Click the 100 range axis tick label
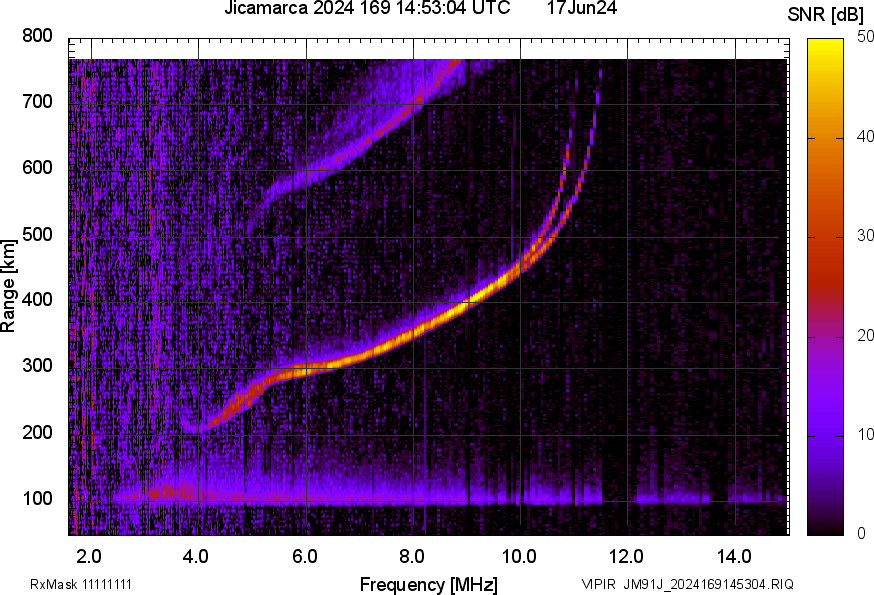 (x=39, y=498)
